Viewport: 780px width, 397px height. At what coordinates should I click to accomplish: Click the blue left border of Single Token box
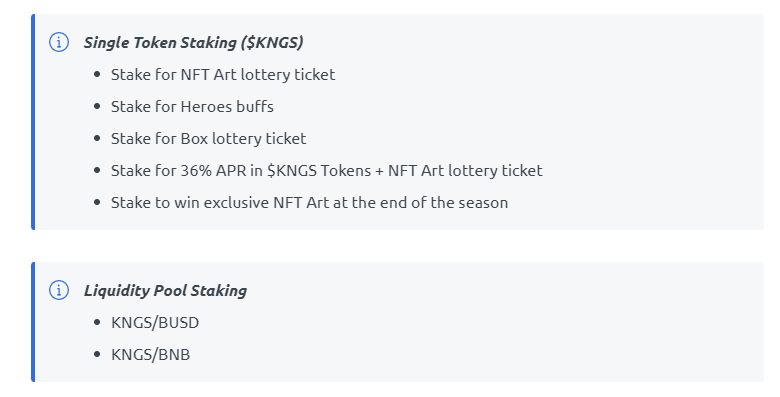[x=33, y=122]
